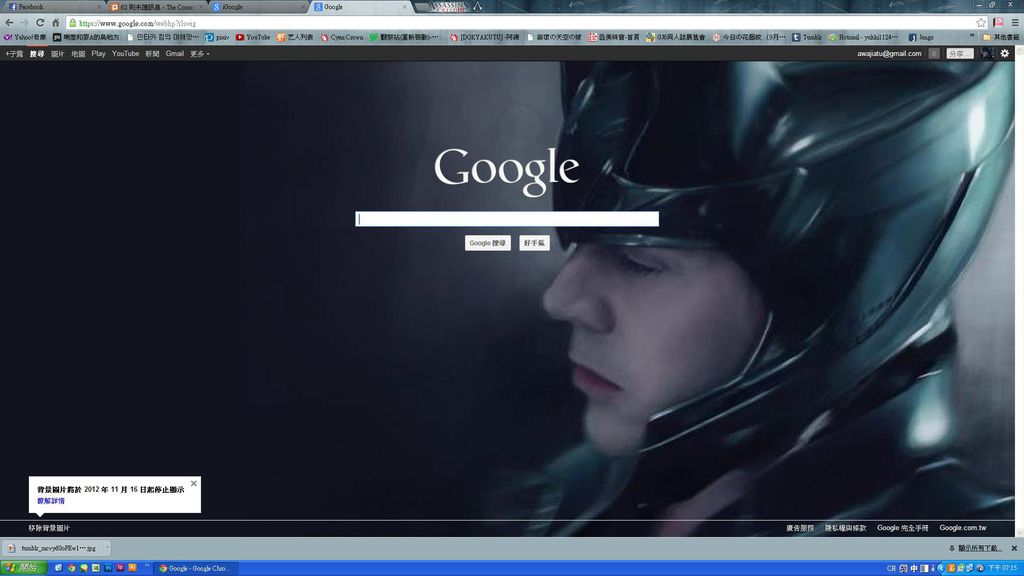Open the Hotmail bookmark
Viewport: 1024px width, 576px height.
tap(863, 37)
